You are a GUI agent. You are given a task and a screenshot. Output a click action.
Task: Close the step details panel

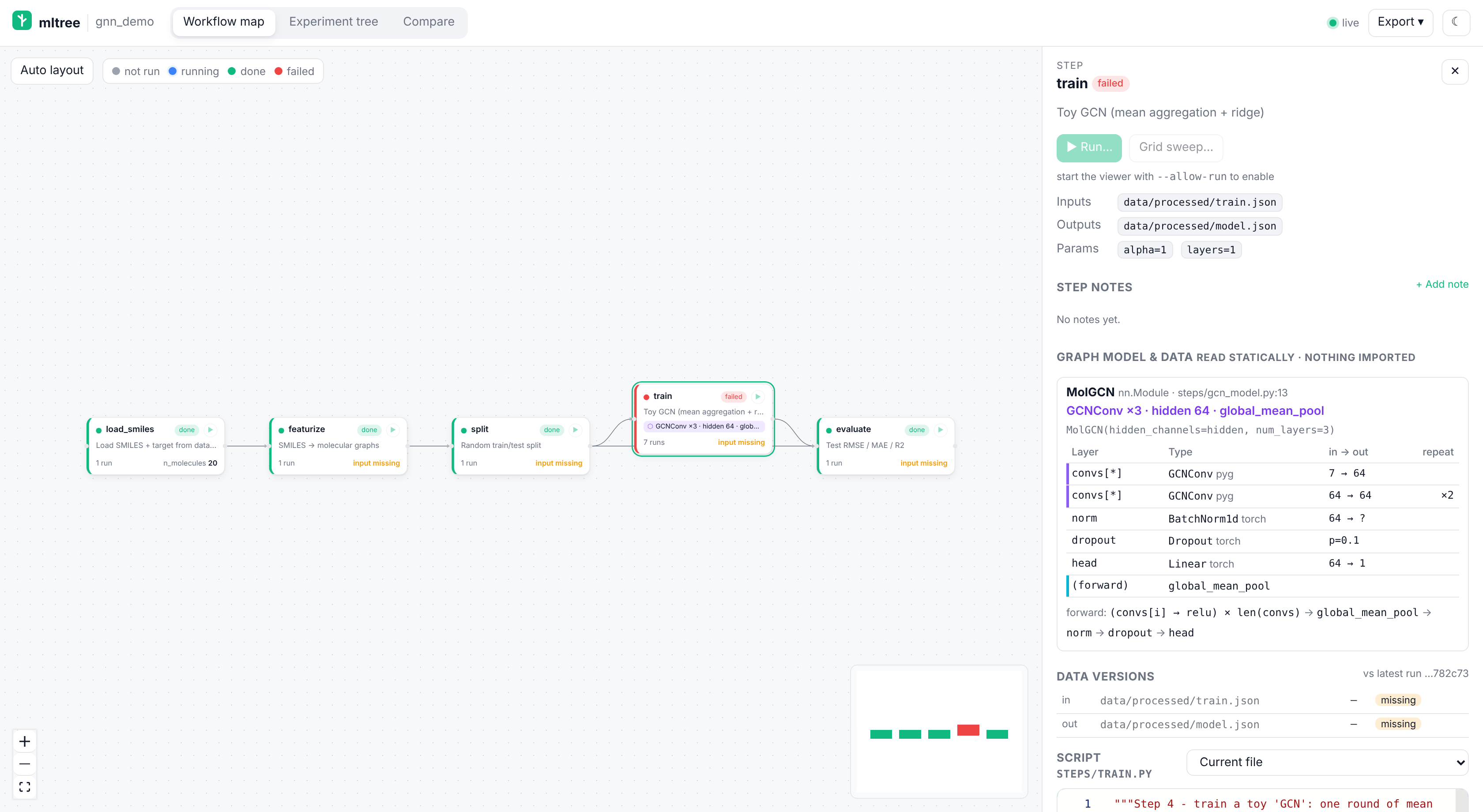click(1454, 71)
